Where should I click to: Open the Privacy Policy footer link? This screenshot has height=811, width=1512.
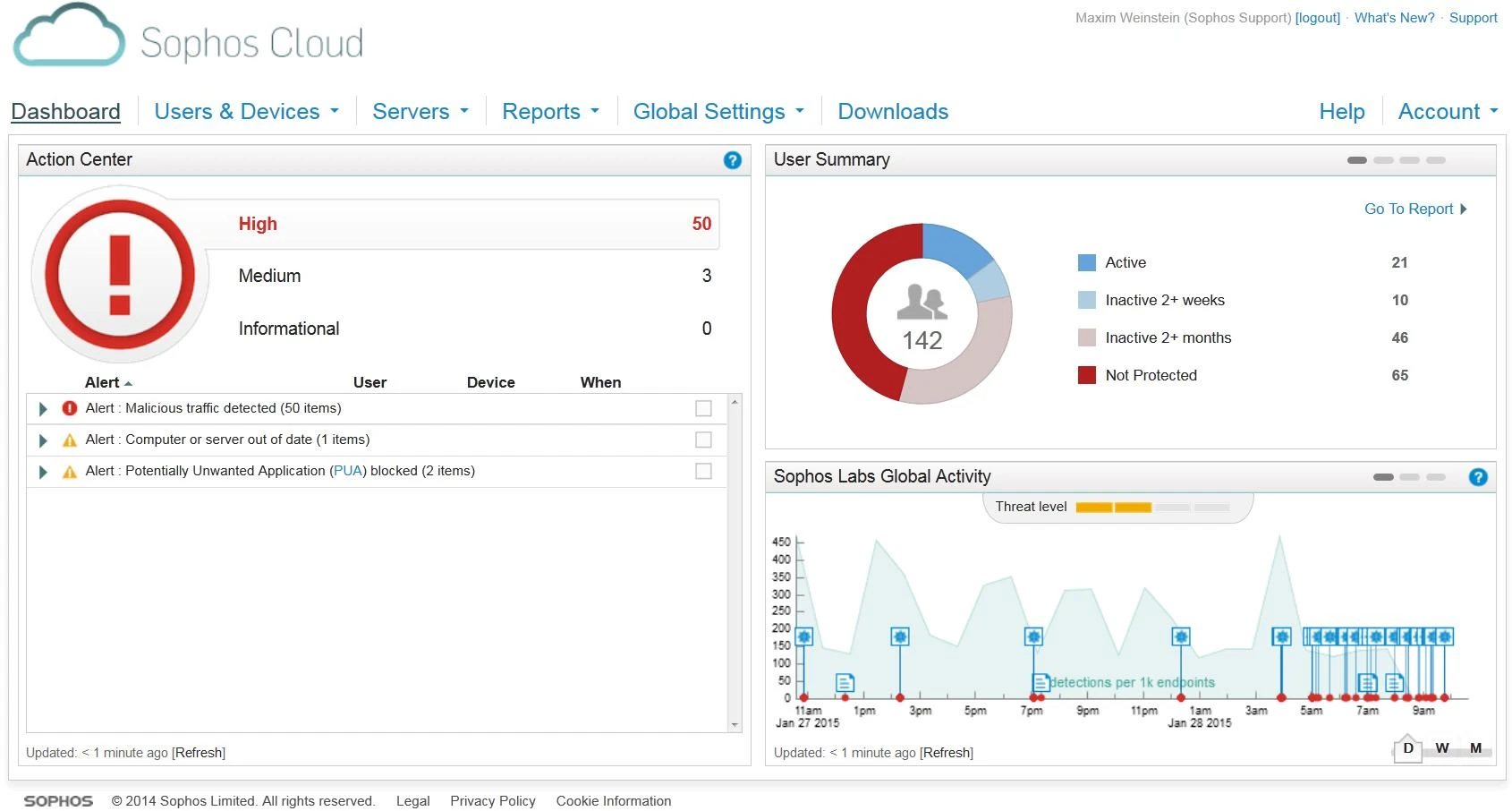[493, 801]
